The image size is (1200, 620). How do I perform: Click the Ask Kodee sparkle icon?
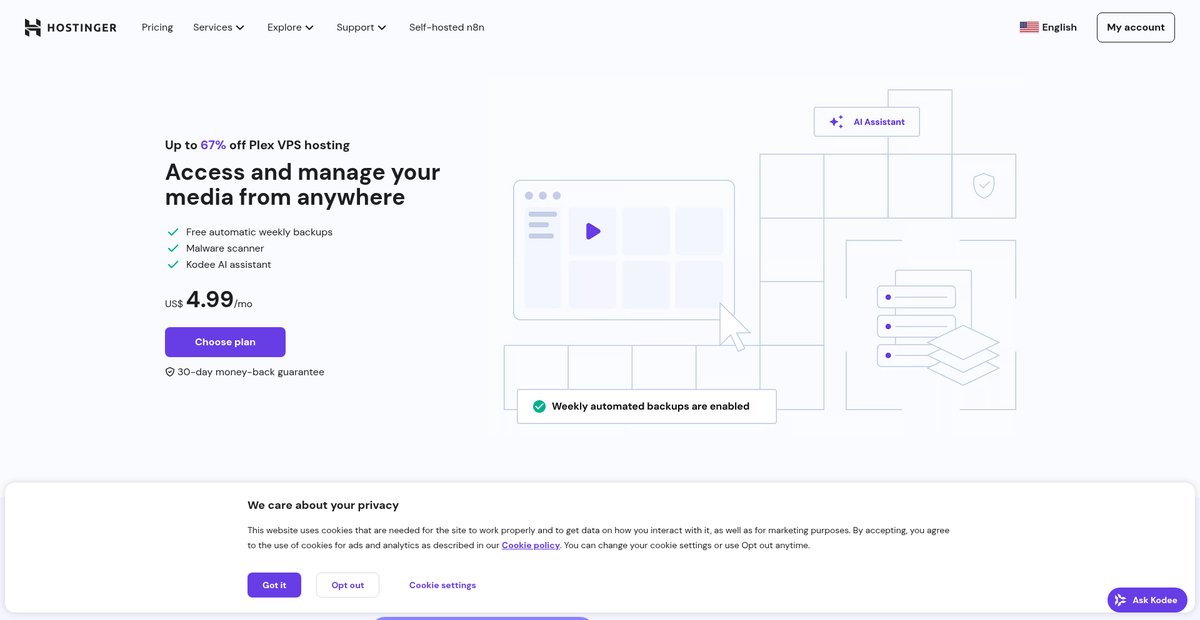pyautogui.click(x=1121, y=600)
